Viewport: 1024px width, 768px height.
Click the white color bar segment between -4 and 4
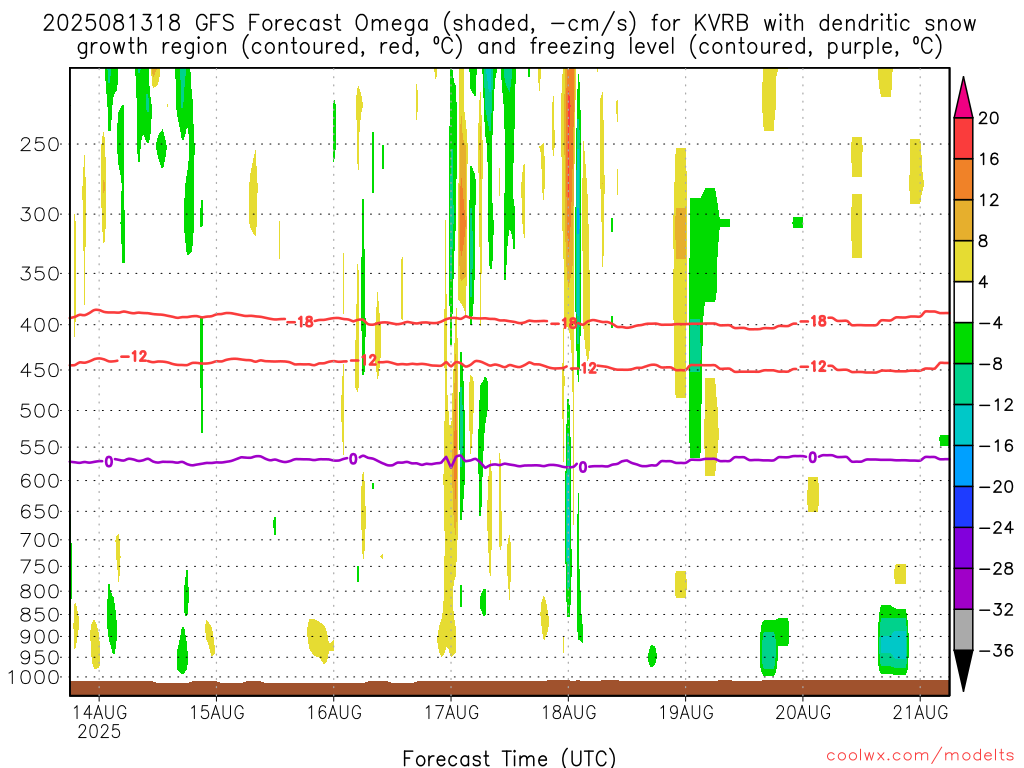tap(963, 302)
